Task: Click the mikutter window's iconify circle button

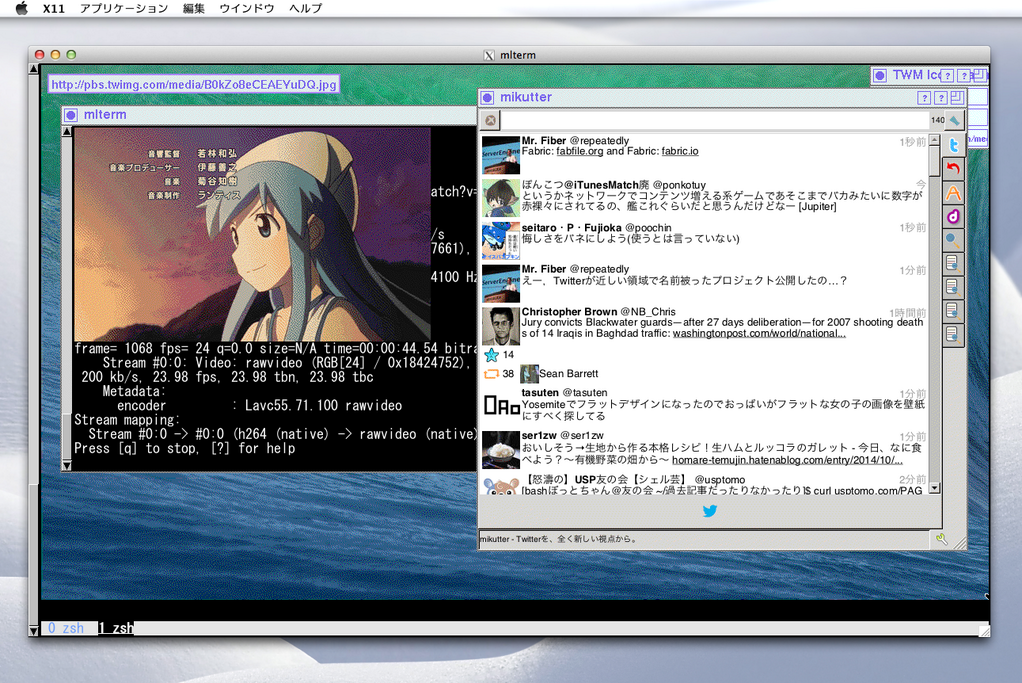Action: coord(488,97)
